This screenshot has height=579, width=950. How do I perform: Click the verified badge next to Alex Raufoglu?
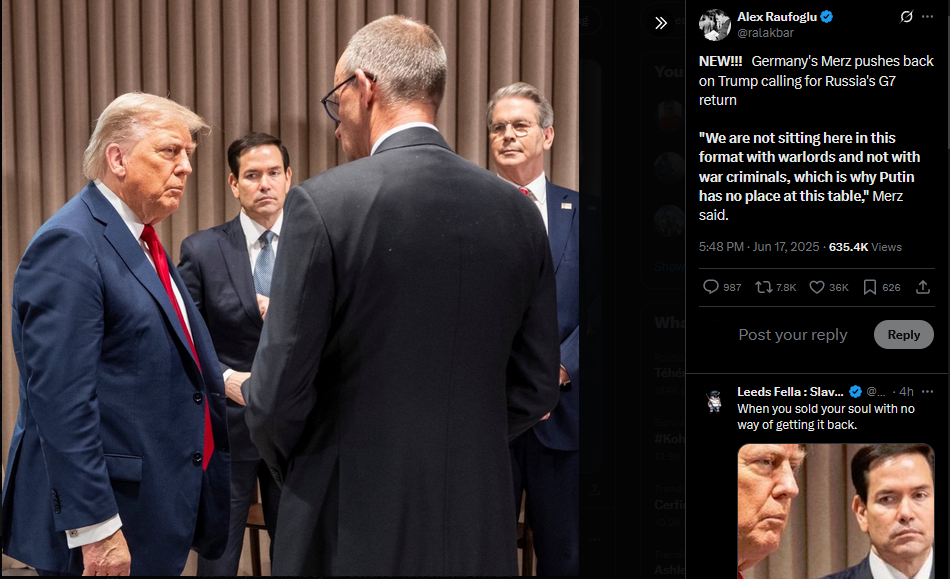(x=826, y=17)
